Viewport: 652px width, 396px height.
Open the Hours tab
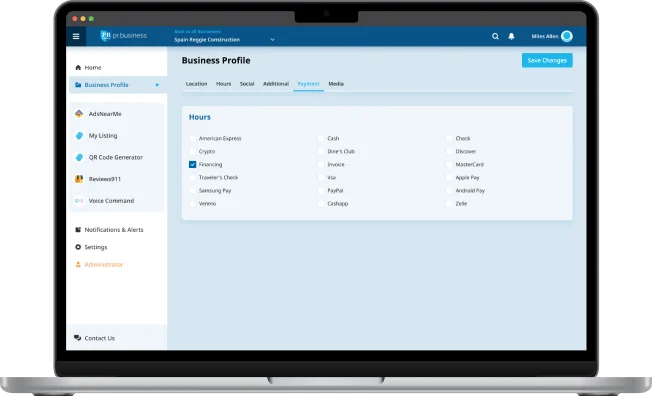[223, 84]
